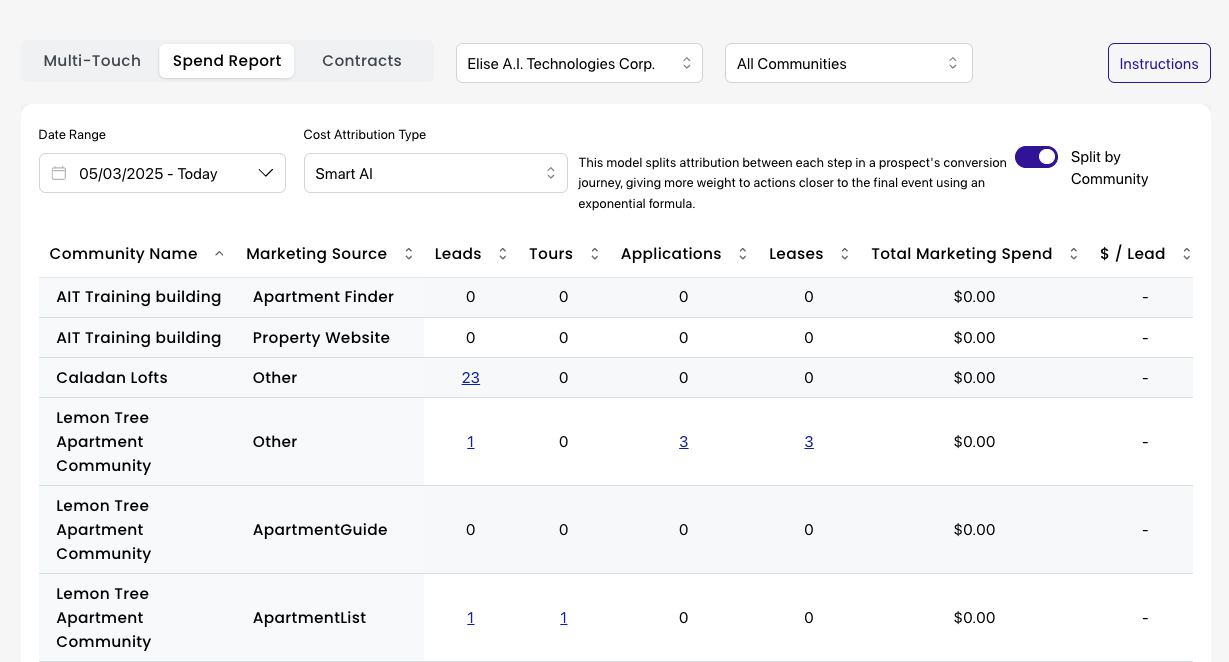Open the 3 applications link for Lemon Tree Other
The height and width of the screenshot is (662, 1229).
[684, 442]
